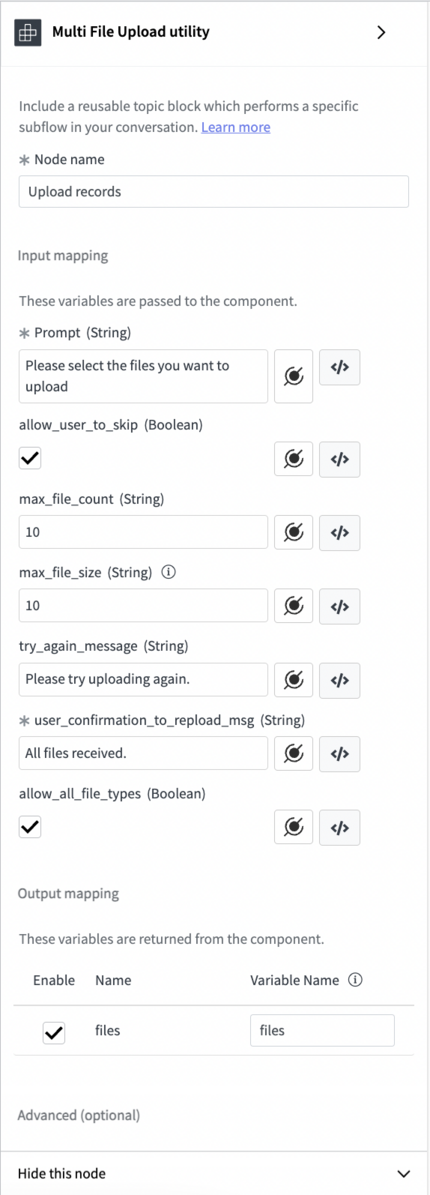Open the Learn more link

[x=236, y=127]
